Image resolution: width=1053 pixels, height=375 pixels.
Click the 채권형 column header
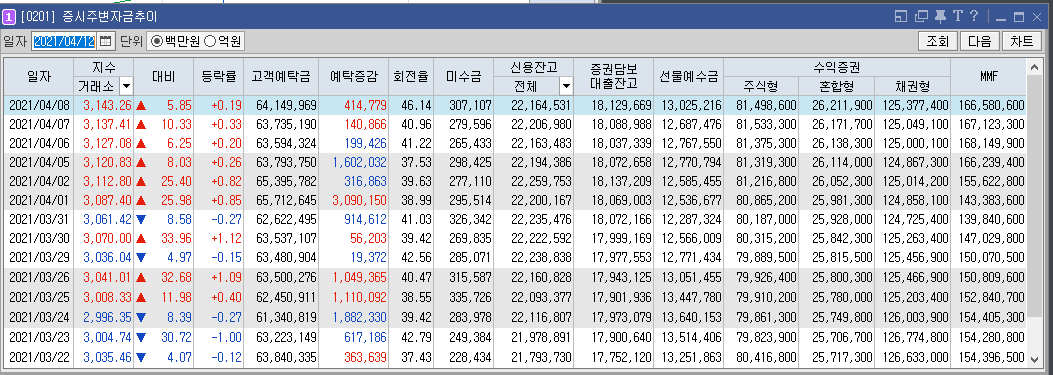(x=913, y=86)
